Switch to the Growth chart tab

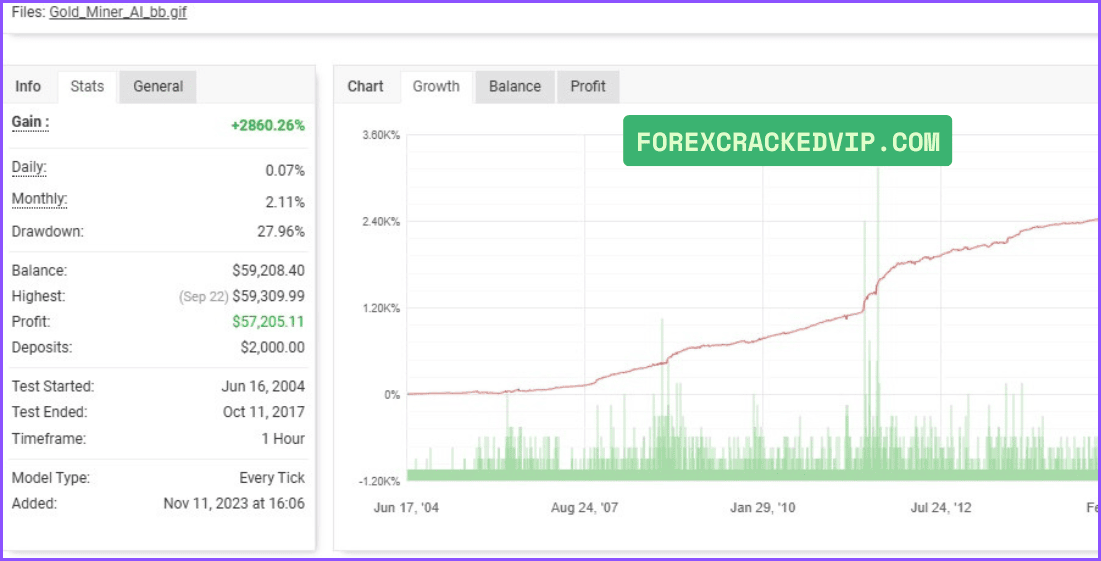[436, 86]
